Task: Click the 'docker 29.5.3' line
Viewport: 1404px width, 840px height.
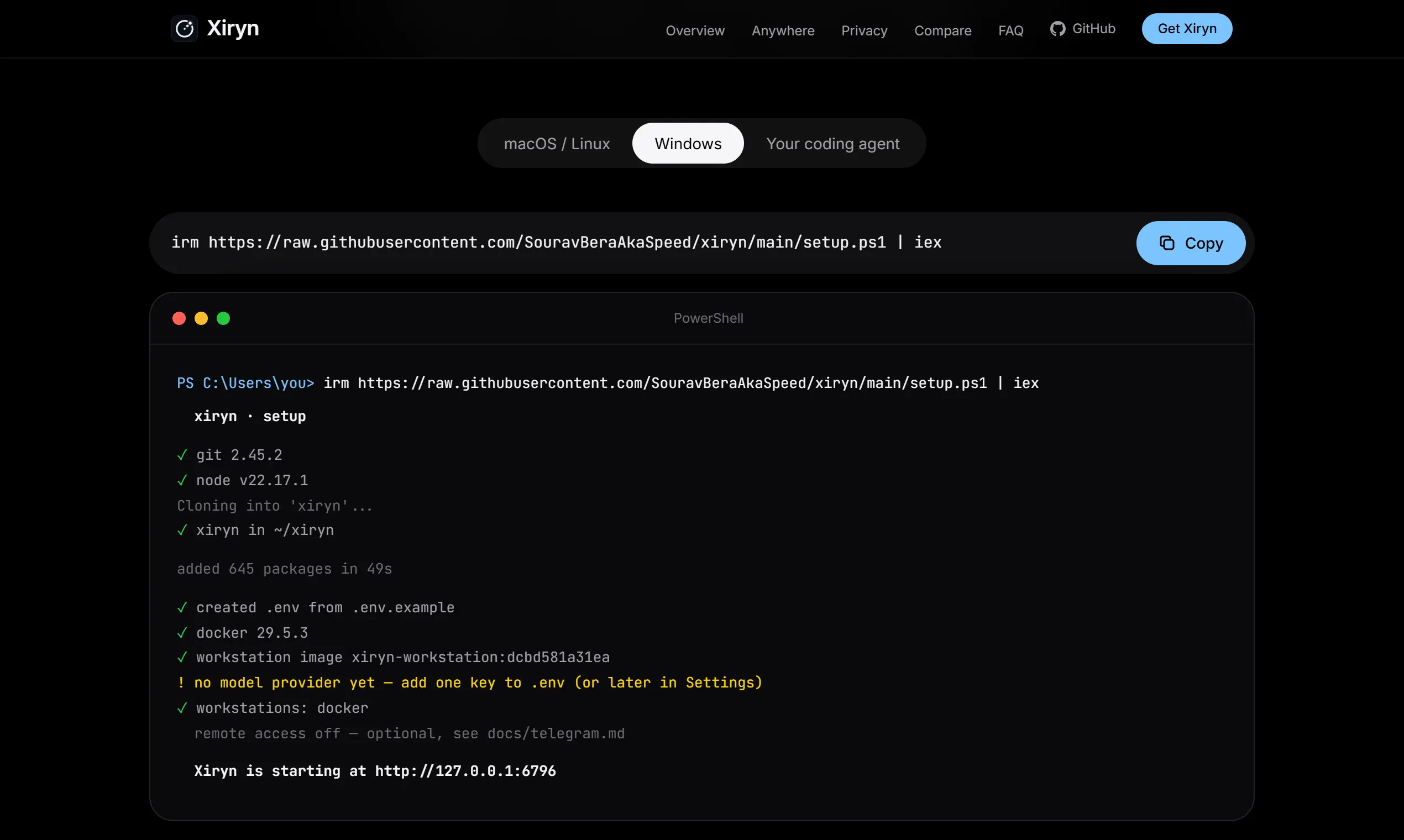Action: pyautogui.click(x=252, y=633)
